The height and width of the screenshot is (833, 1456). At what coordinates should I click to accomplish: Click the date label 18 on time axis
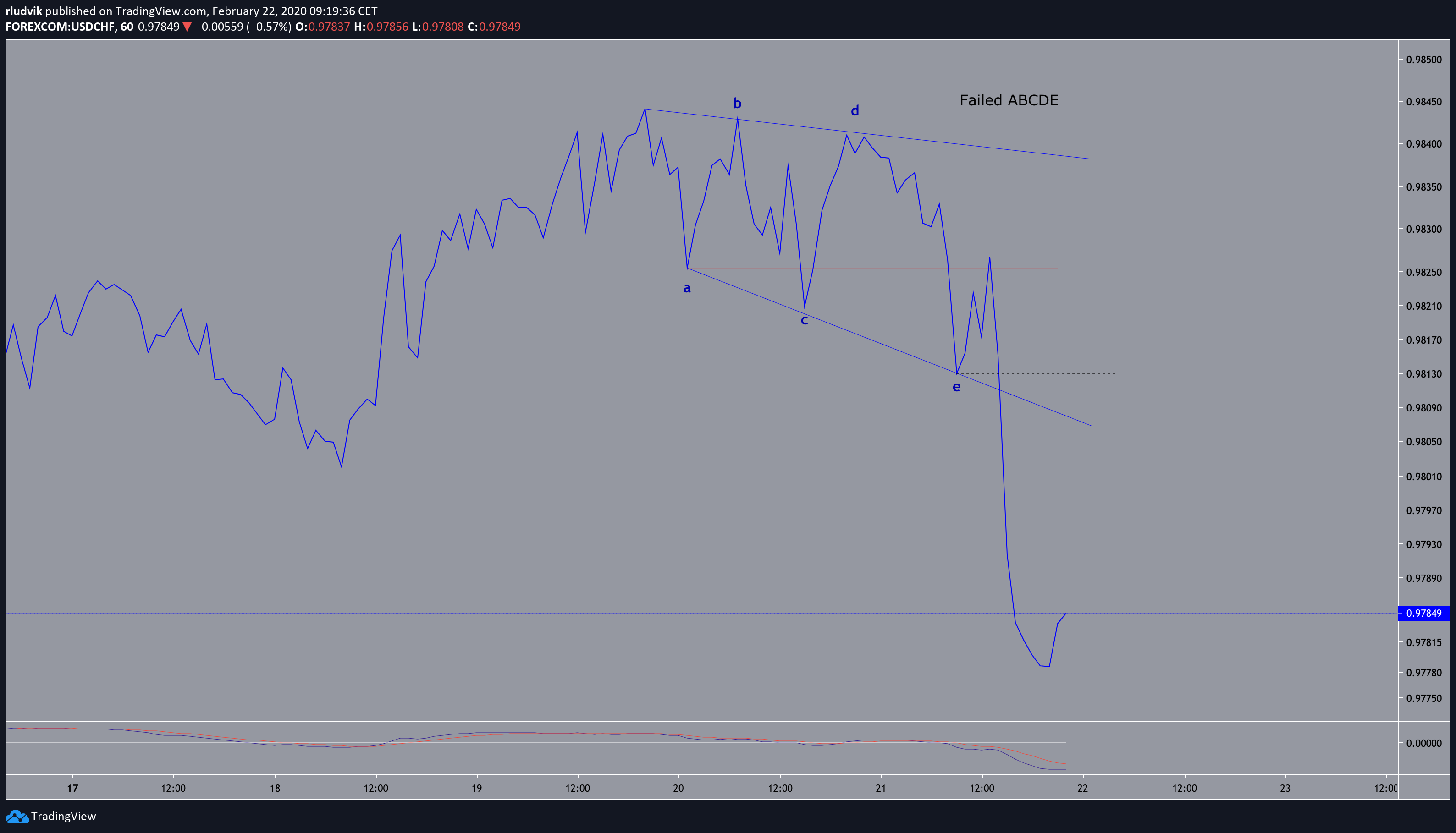[x=275, y=789]
